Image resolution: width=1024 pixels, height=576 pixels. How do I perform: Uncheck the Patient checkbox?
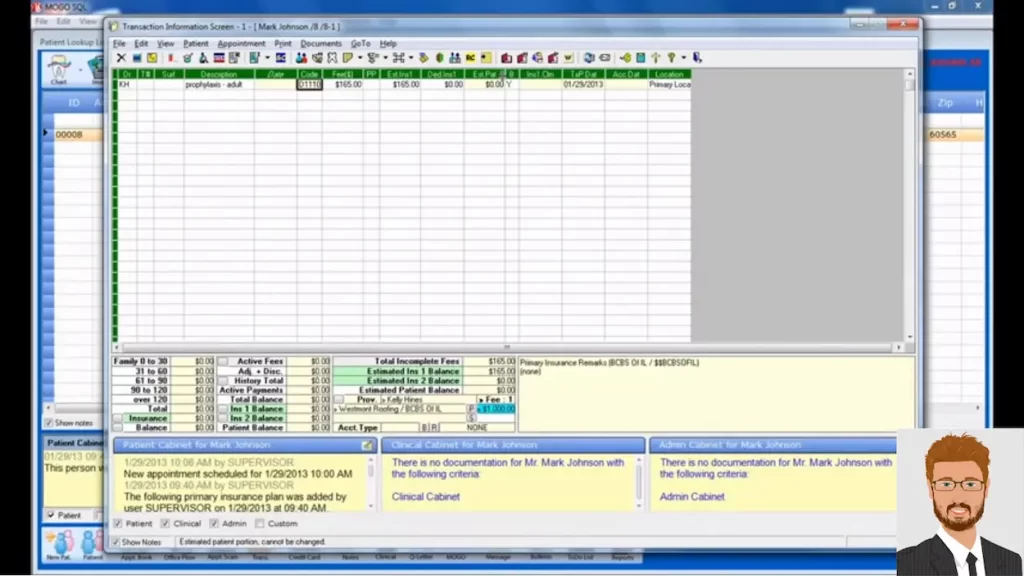[118, 523]
